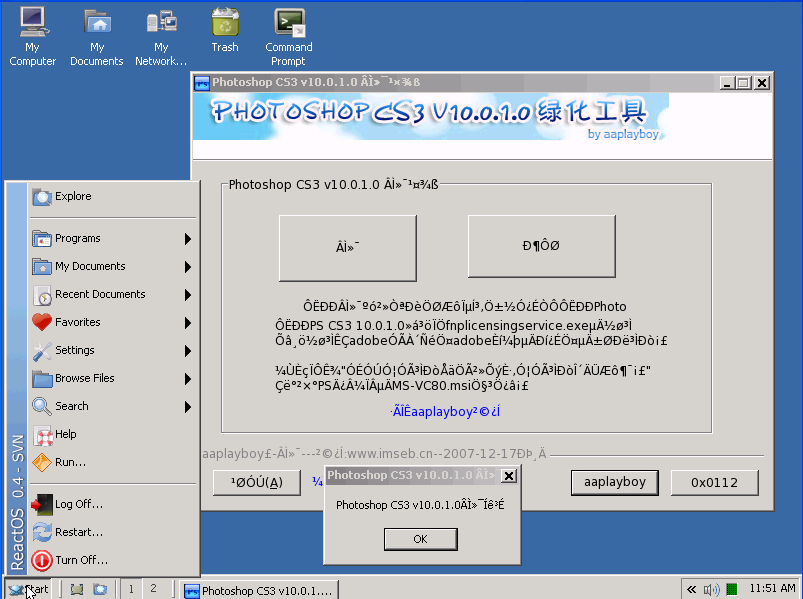Image resolution: width=803 pixels, height=599 pixels.
Task: Click the Settings tools icon
Action: (x=42, y=351)
